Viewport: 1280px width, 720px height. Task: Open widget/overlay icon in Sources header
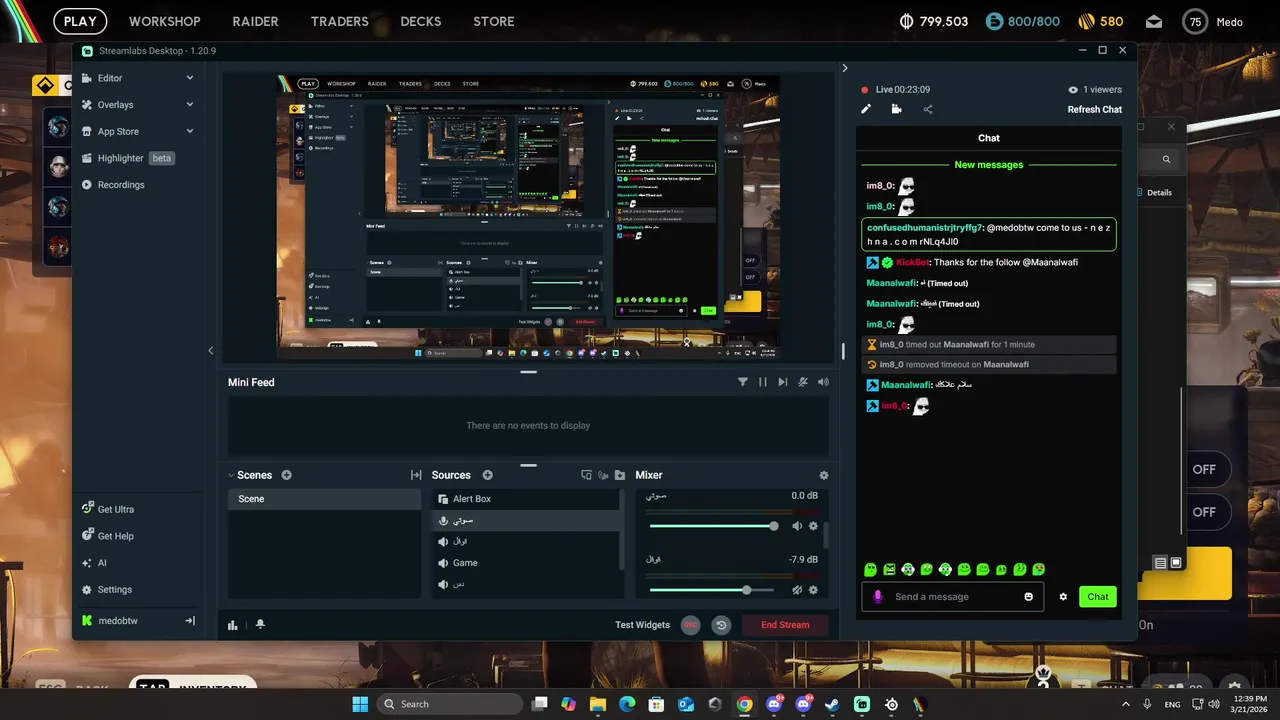click(587, 475)
